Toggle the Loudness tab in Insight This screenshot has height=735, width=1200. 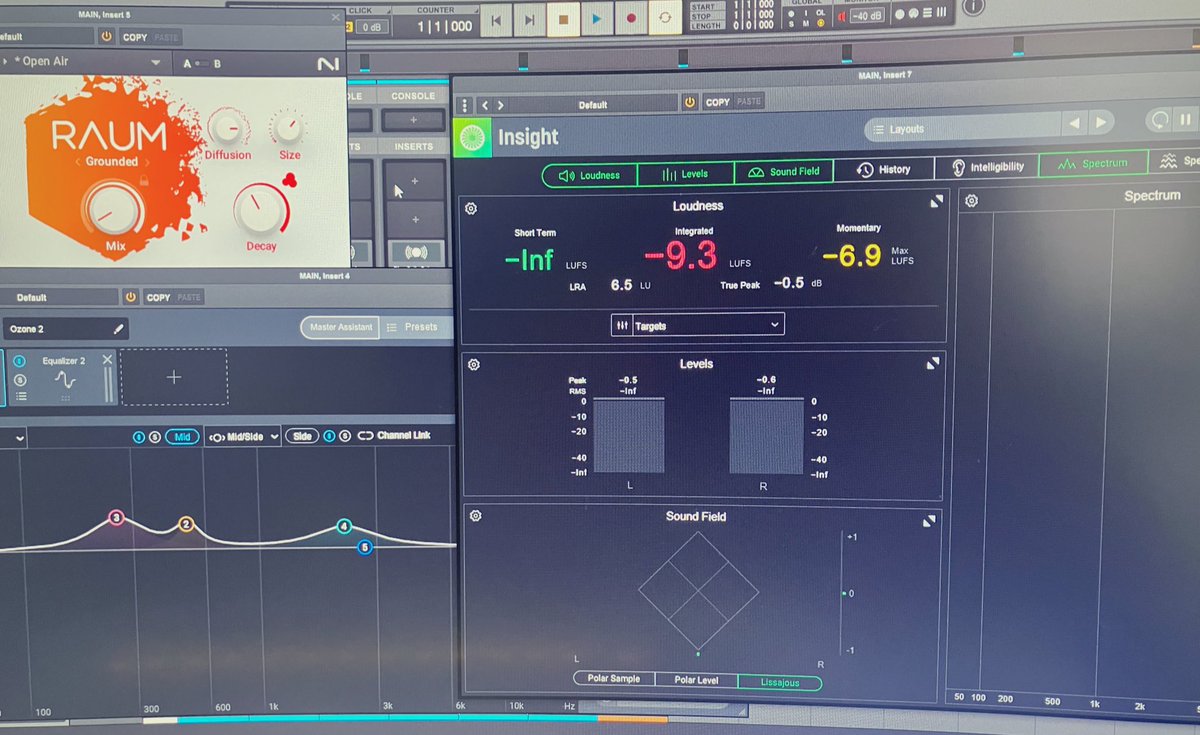[589, 175]
